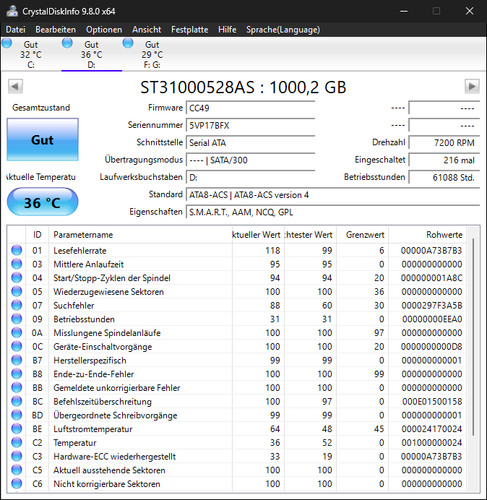This screenshot has width=487, height=500.
Task: Click status icon for 01 Lesefehlerrate
Action: [x=17, y=250]
